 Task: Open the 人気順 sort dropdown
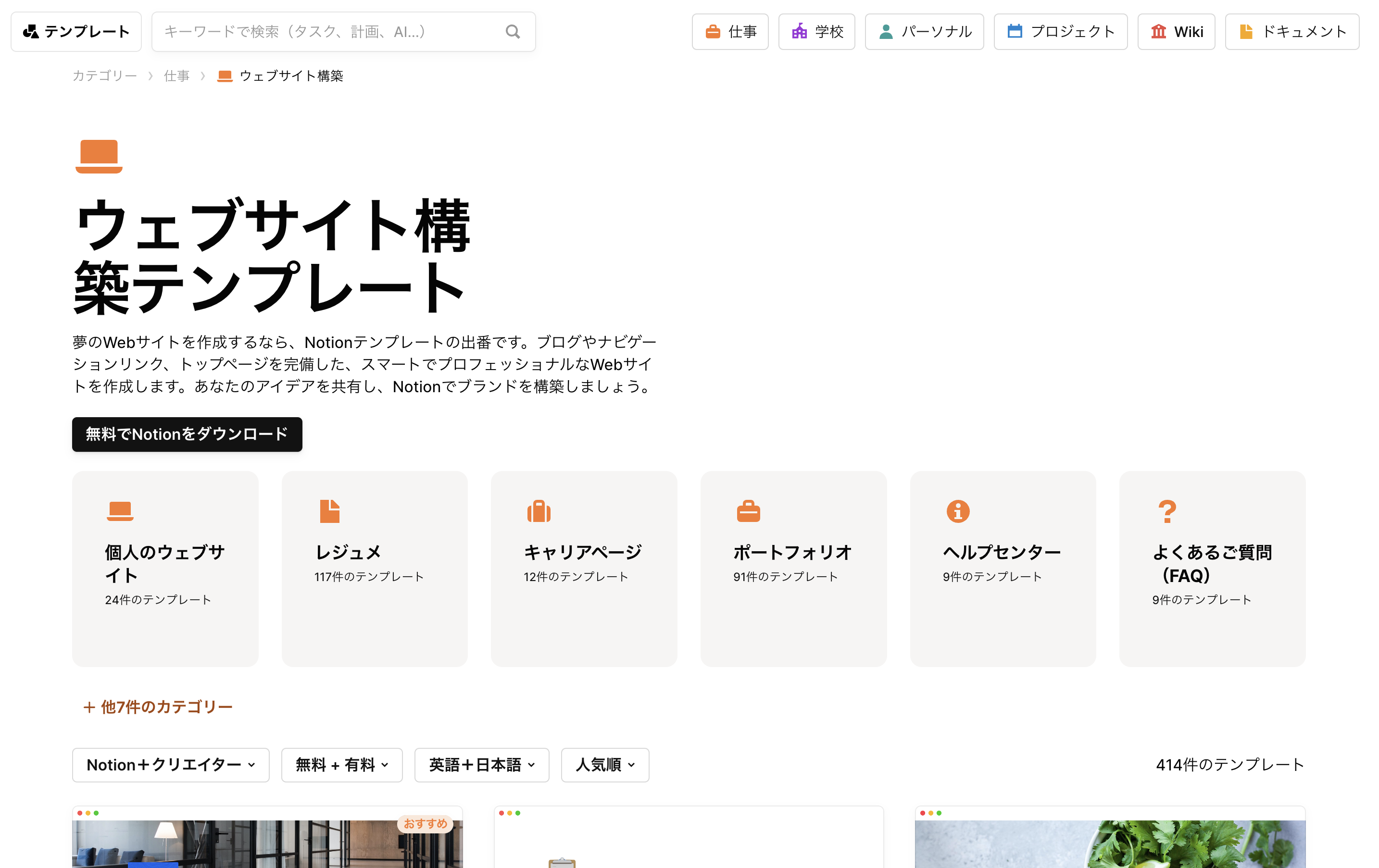[605, 765]
